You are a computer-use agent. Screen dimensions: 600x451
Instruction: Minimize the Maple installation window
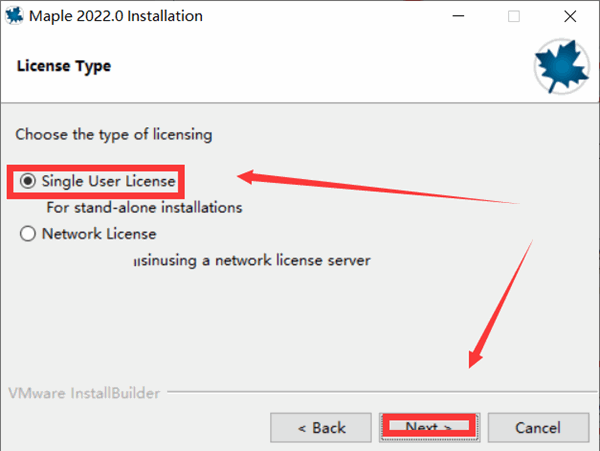[456, 16]
